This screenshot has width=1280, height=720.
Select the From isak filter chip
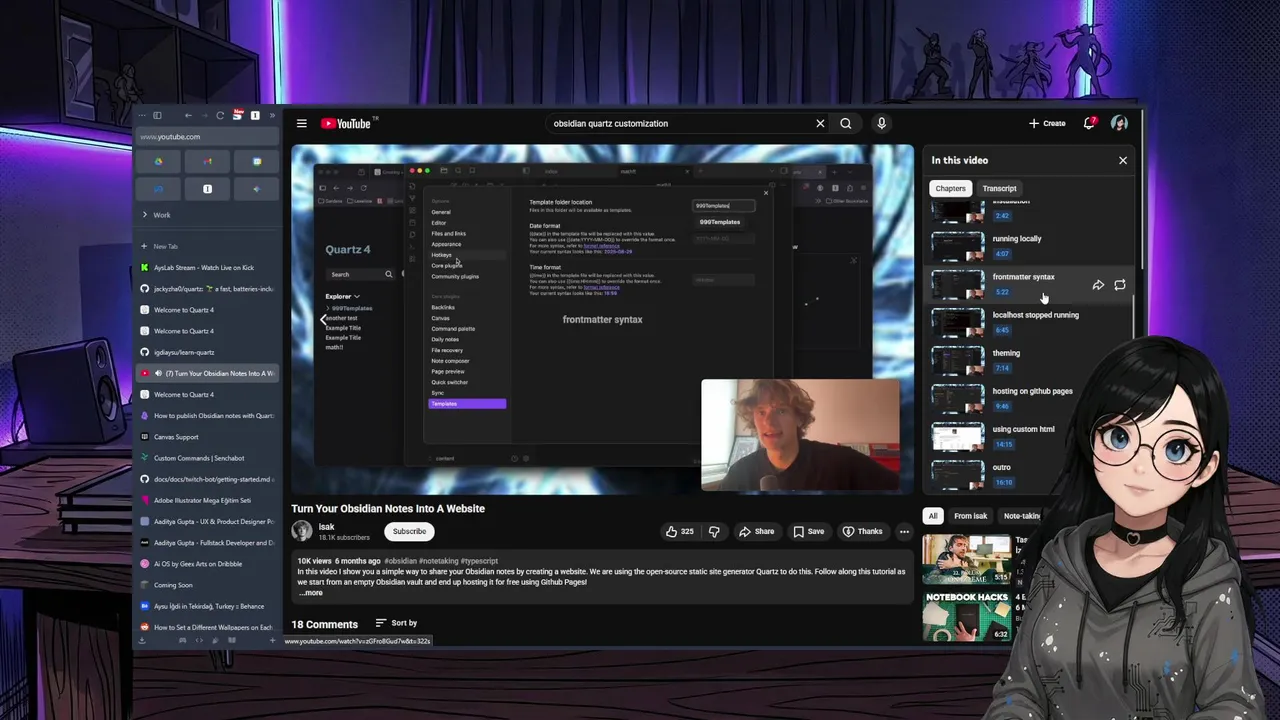pyautogui.click(x=970, y=516)
